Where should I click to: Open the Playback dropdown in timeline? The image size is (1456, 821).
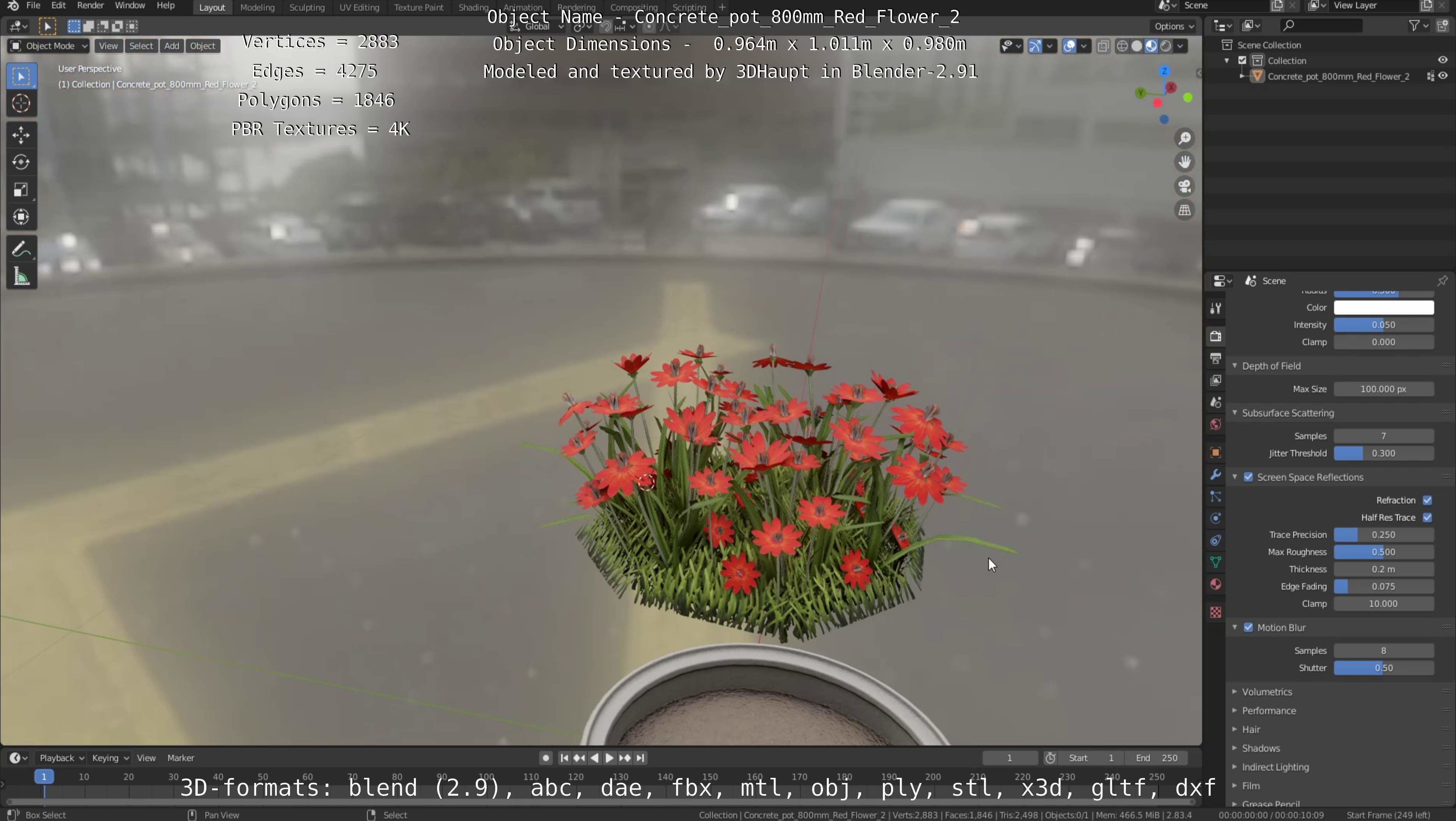coord(61,758)
